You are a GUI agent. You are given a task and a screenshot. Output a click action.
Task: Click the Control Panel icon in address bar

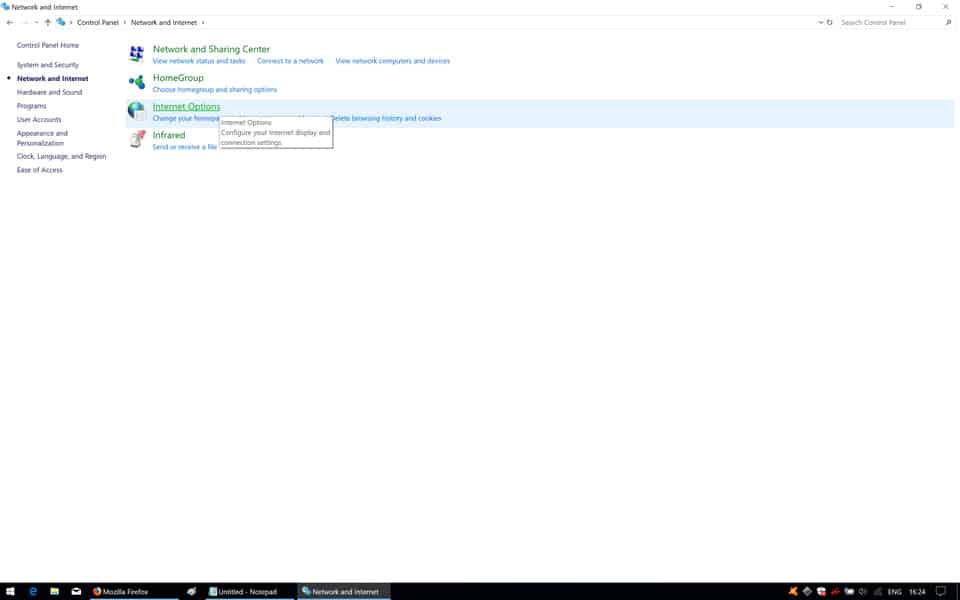(x=61, y=22)
